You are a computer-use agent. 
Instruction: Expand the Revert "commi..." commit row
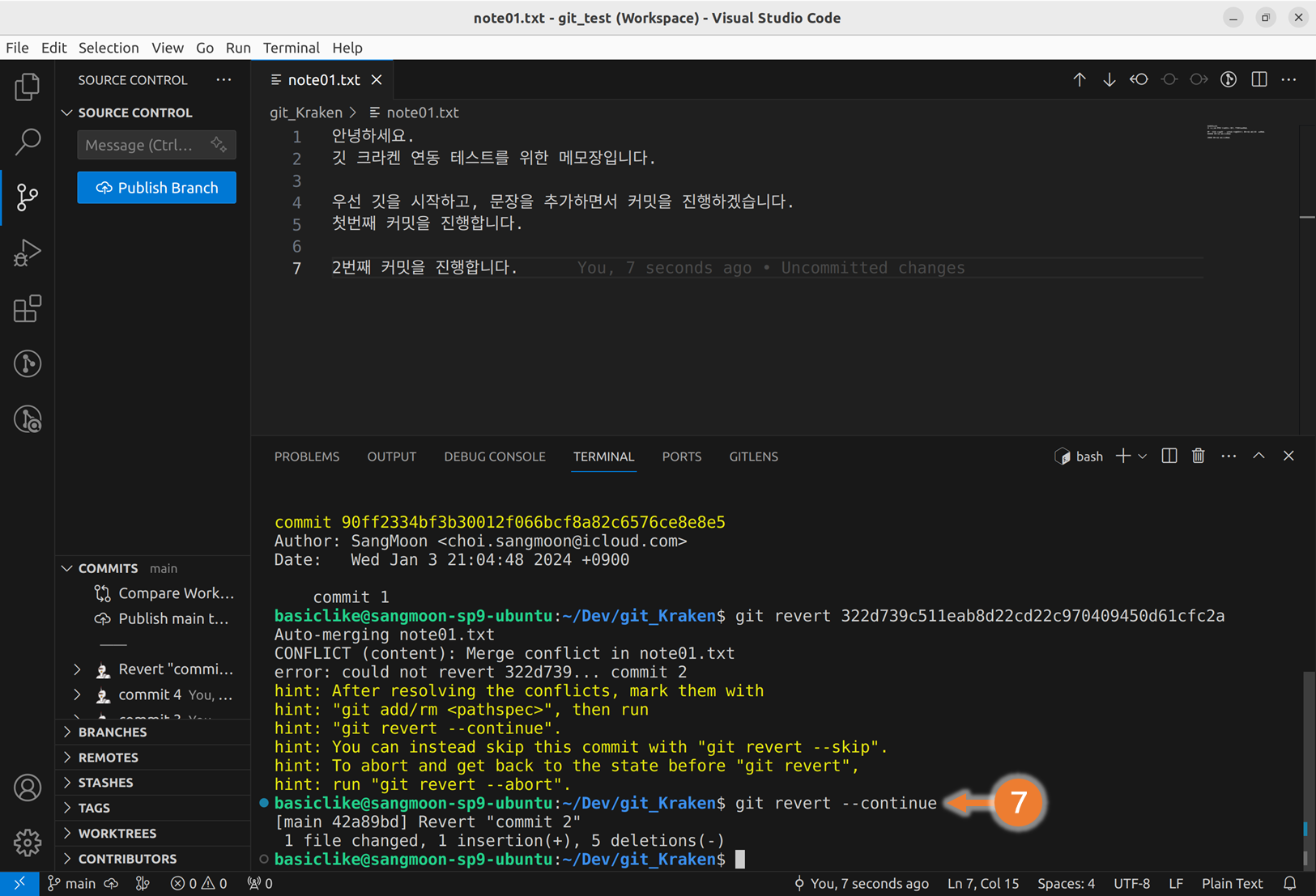[x=78, y=669]
